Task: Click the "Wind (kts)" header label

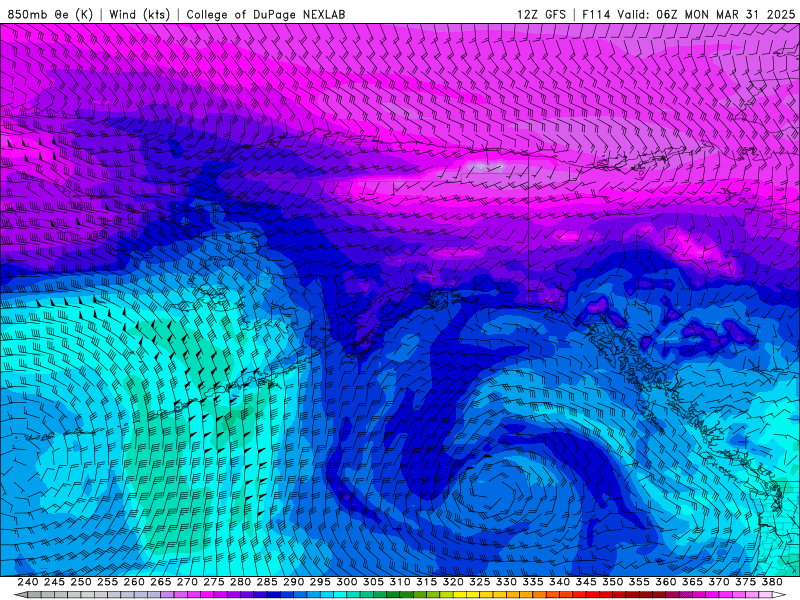Action: click(x=140, y=14)
